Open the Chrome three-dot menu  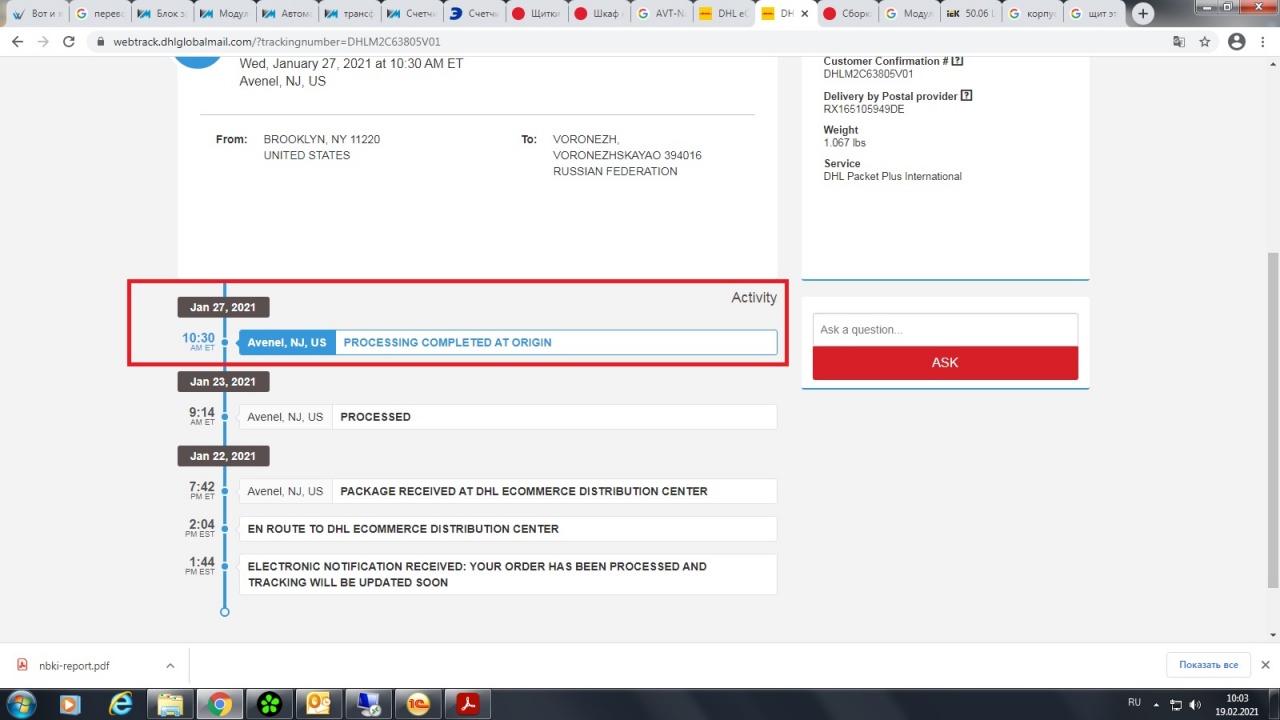(1264, 42)
